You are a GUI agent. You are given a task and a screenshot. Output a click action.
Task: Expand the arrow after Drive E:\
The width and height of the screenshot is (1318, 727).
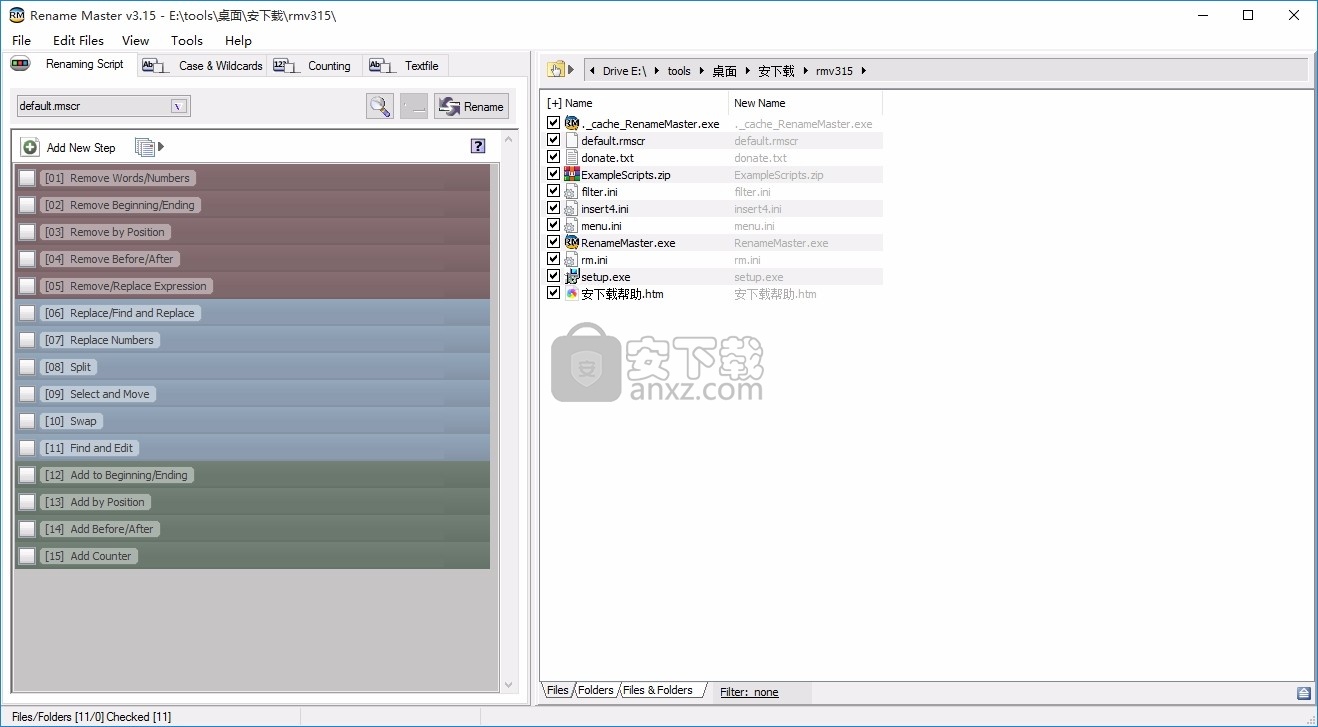coord(655,71)
